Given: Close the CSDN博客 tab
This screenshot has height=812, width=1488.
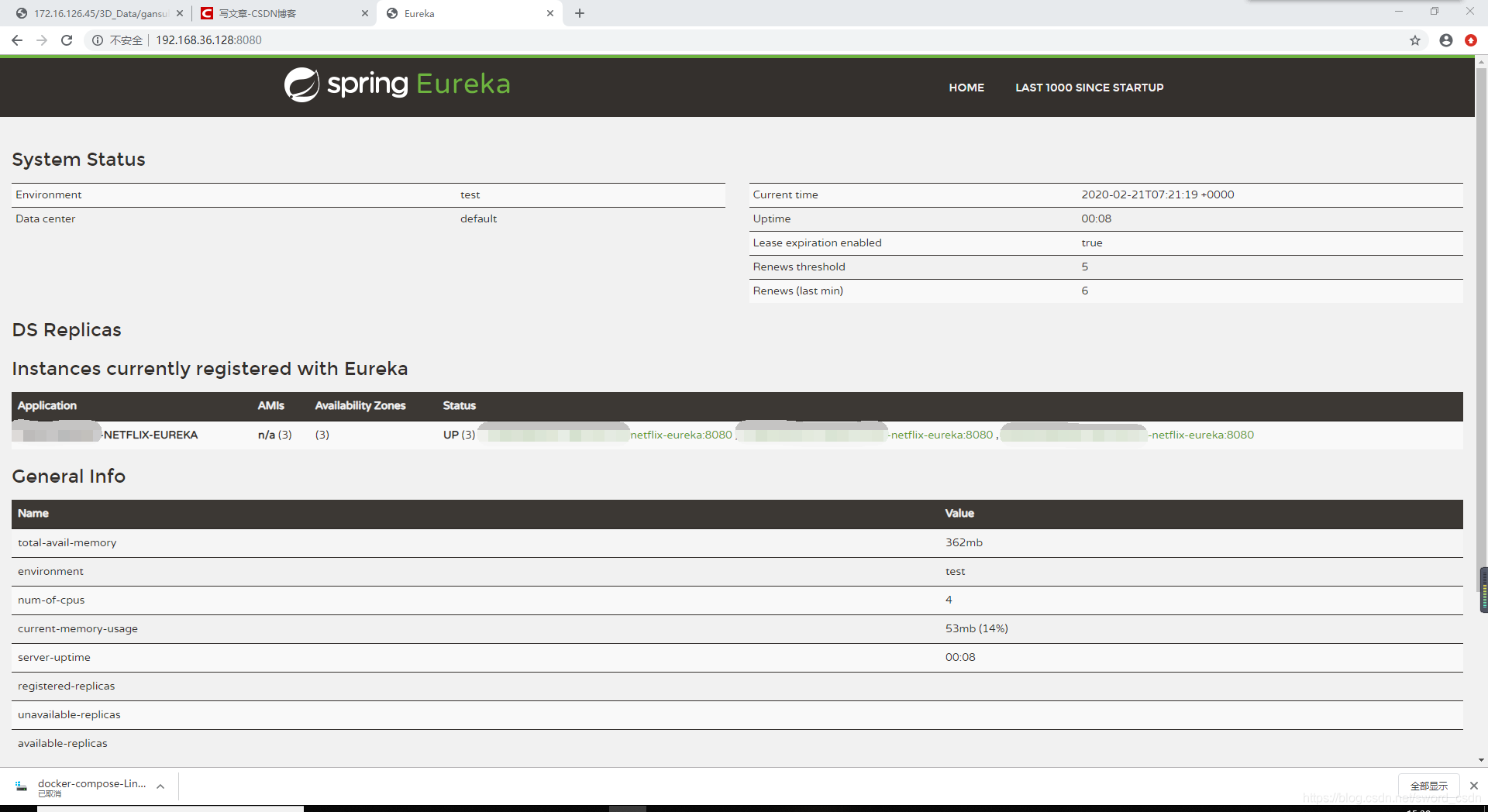Looking at the screenshot, I should [x=365, y=13].
